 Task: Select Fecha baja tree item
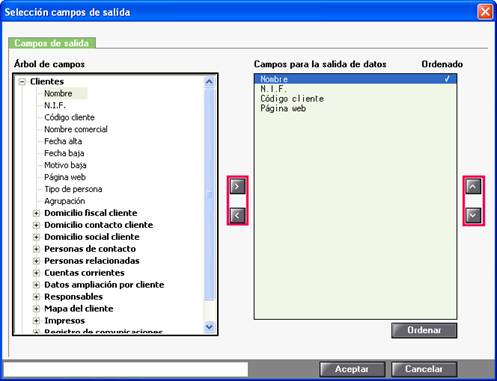pyautogui.click(x=64, y=153)
